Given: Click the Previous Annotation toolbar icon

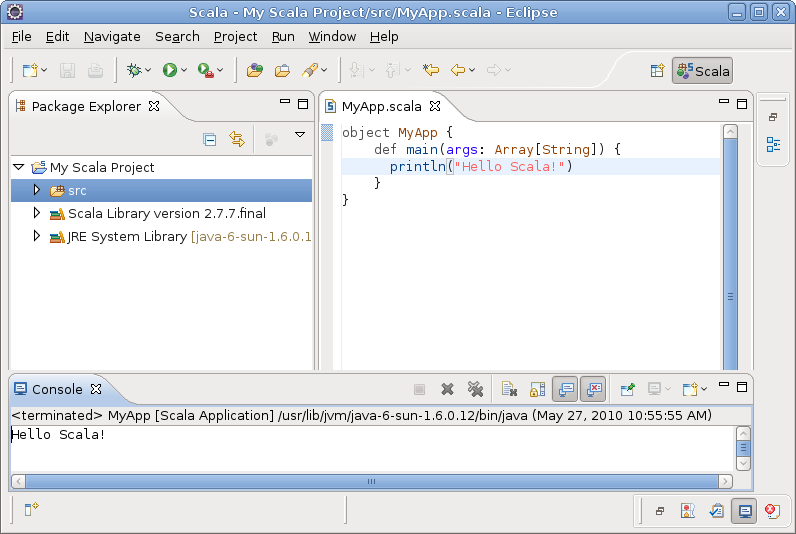Looking at the screenshot, I should (x=392, y=70).
